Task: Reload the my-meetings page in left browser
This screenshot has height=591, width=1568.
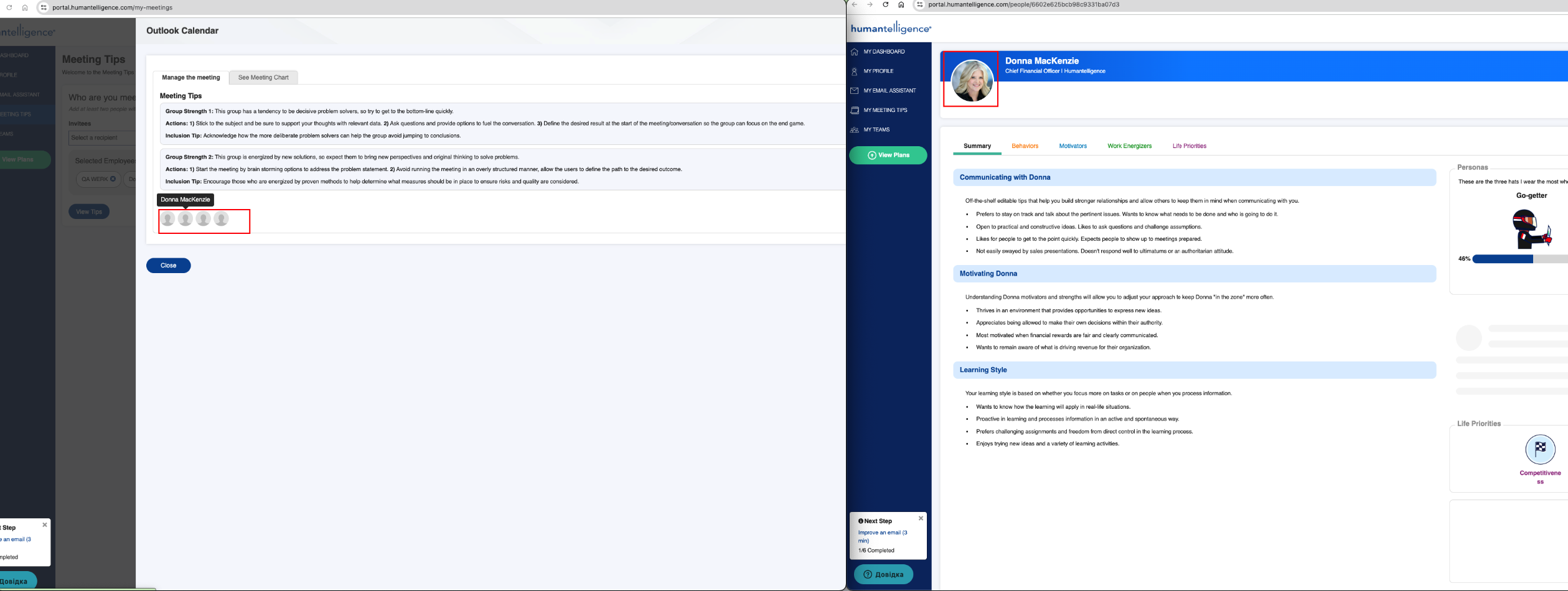Action: point(9,7)
